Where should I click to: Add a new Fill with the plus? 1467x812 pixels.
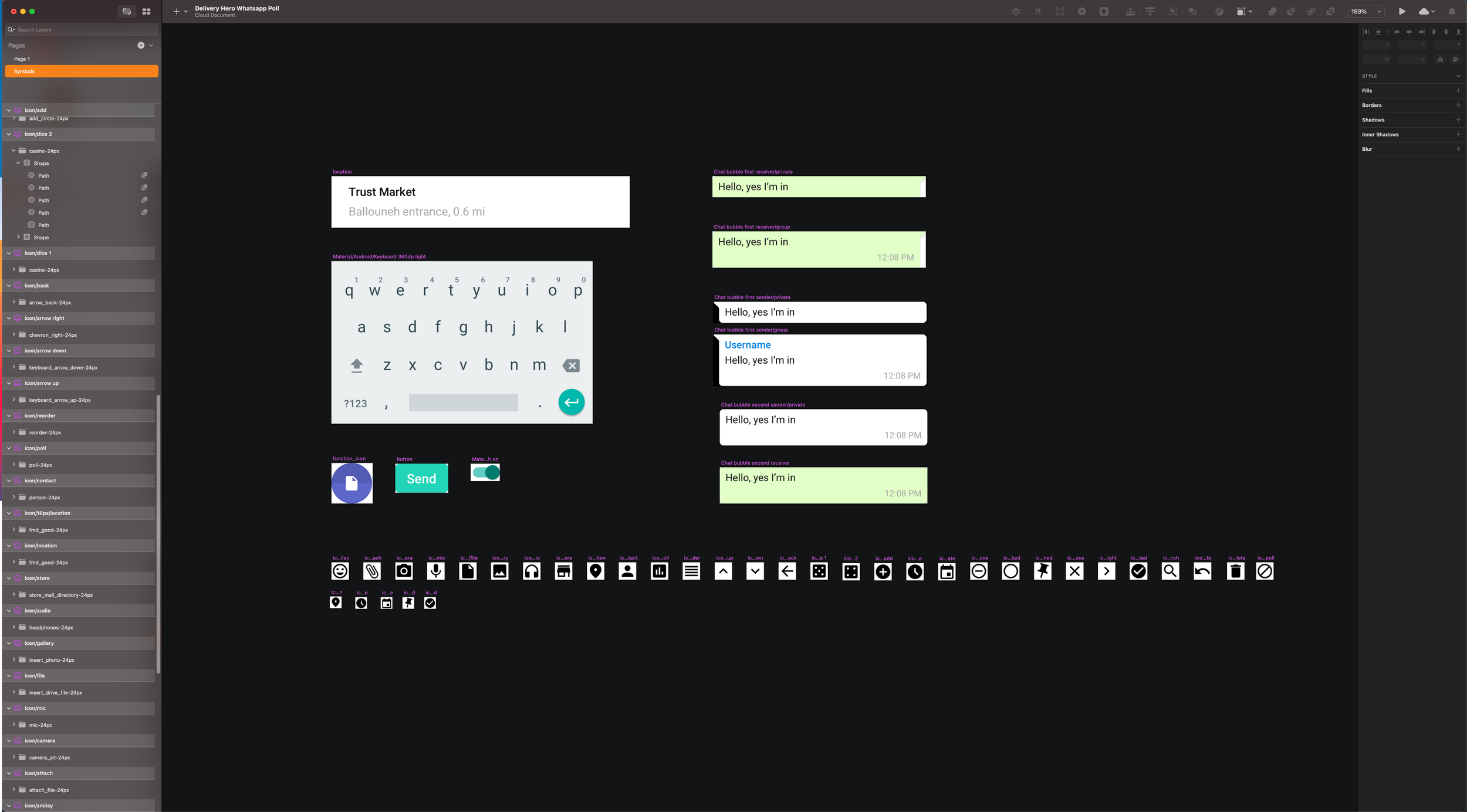(x=1458, y=91)
